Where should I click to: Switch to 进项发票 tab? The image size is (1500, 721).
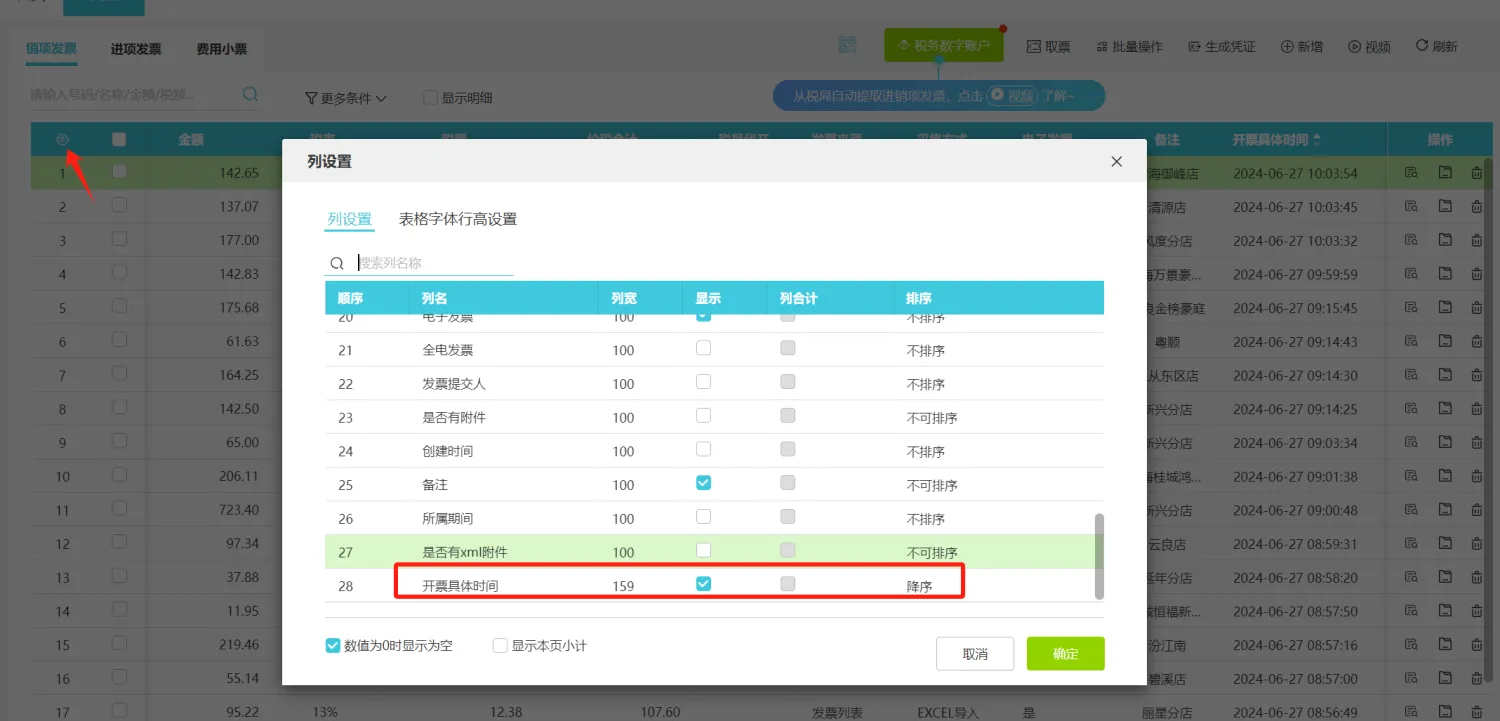click(x=136, y=49)
